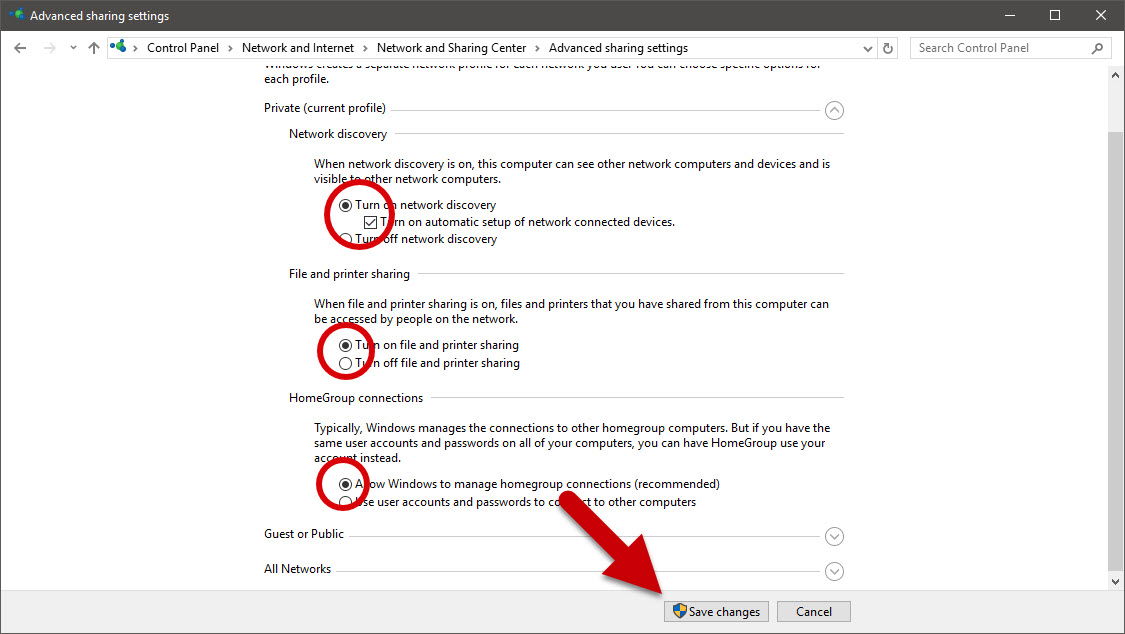Click Advanced sharing settings breadcrumb
1125x634 pixels.
point(618,48)
